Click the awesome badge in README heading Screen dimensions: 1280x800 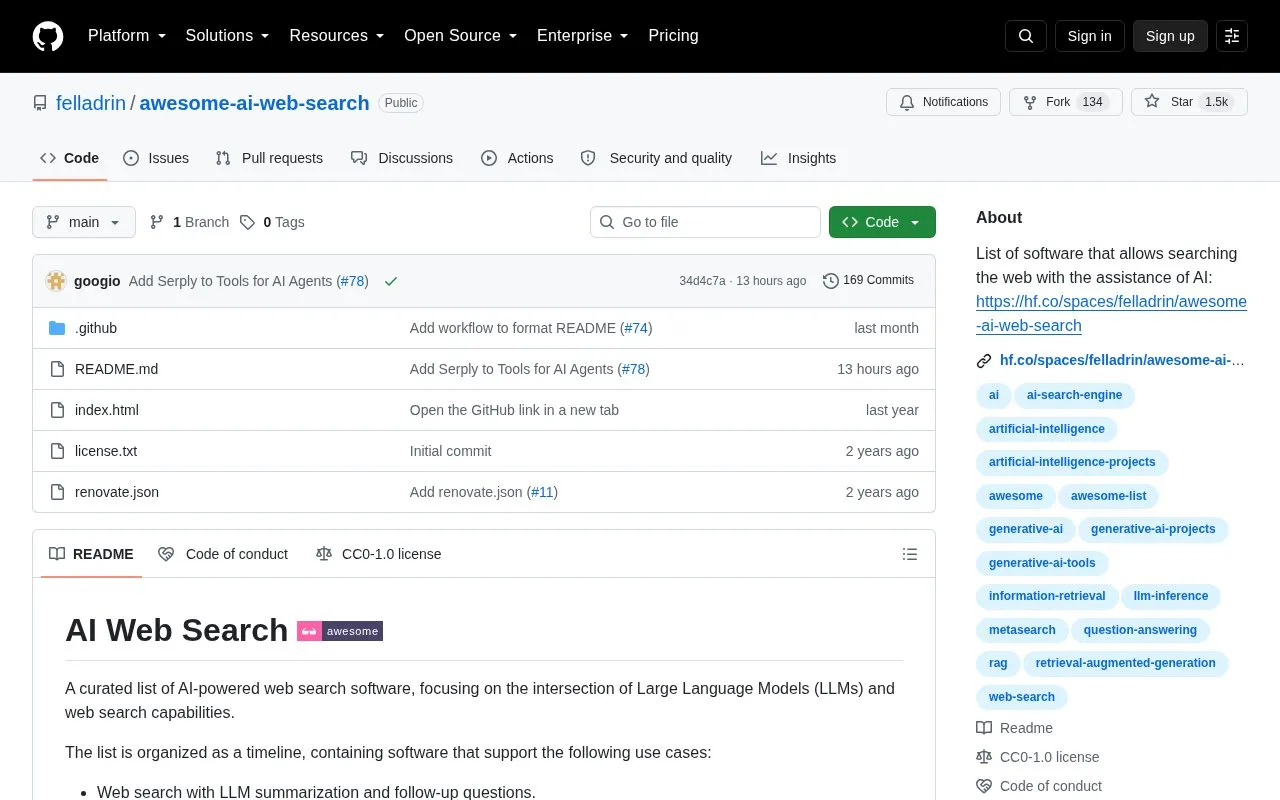(x=340, y=631)
